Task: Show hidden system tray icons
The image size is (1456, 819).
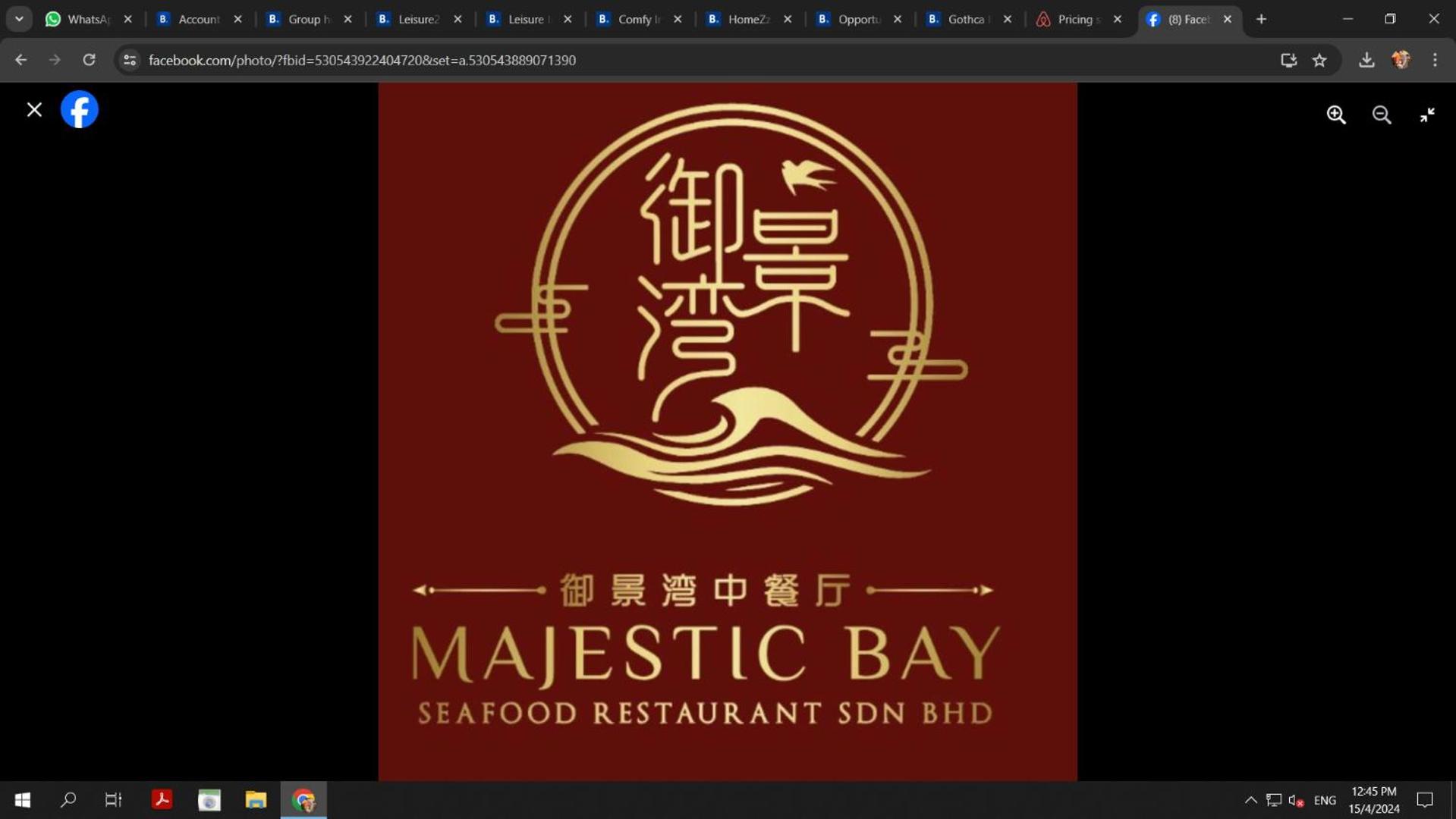Action: click(1250, 800)
